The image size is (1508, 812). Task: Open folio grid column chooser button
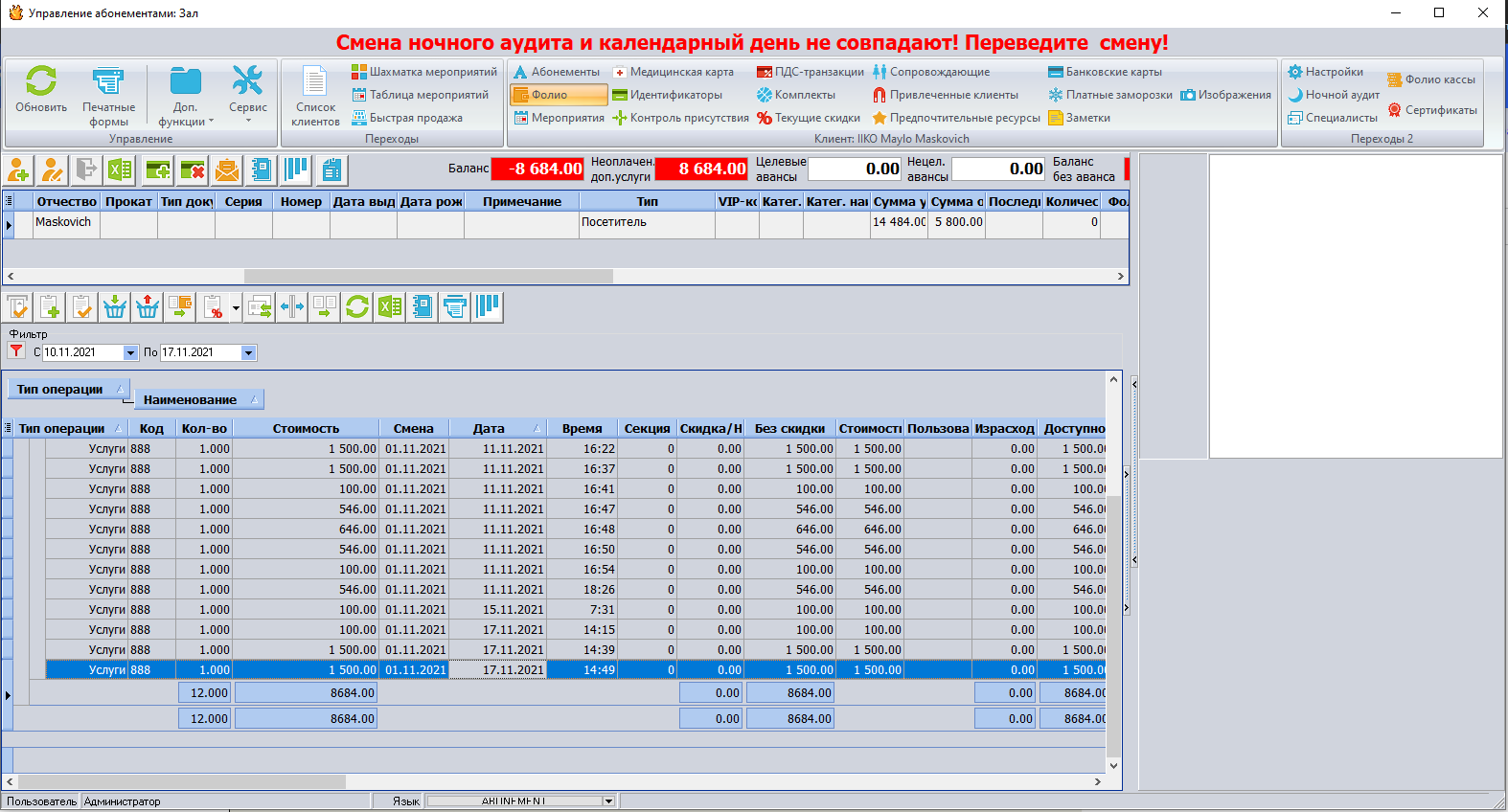9,428
